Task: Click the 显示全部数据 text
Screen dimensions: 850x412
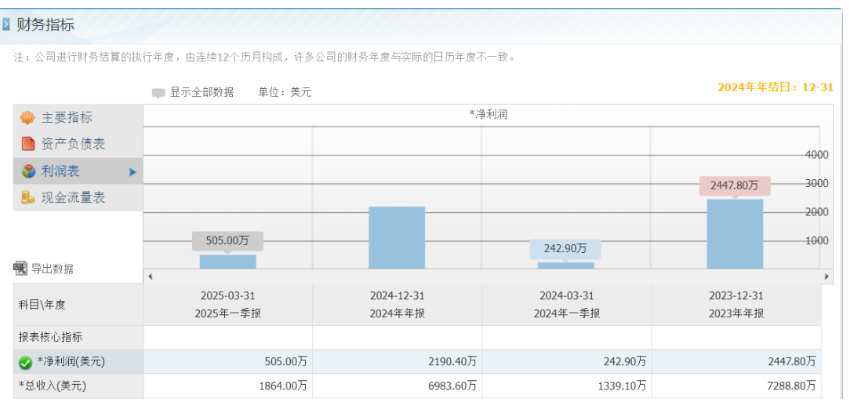Action: [x=202, y=92]
